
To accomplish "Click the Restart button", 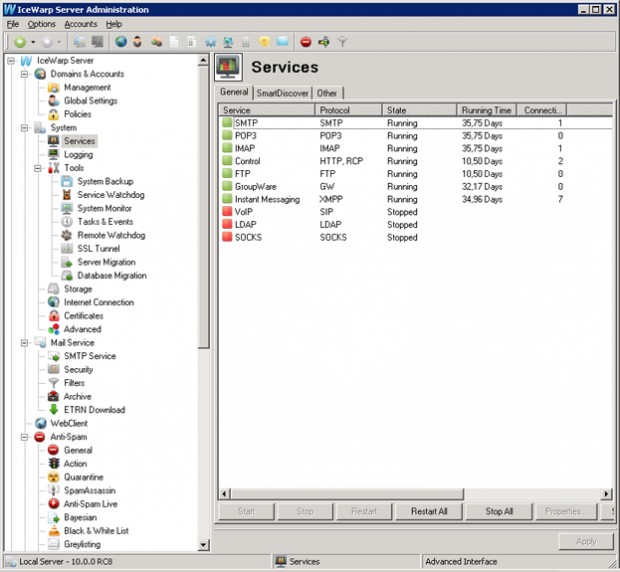I will [x=364, y=512].
